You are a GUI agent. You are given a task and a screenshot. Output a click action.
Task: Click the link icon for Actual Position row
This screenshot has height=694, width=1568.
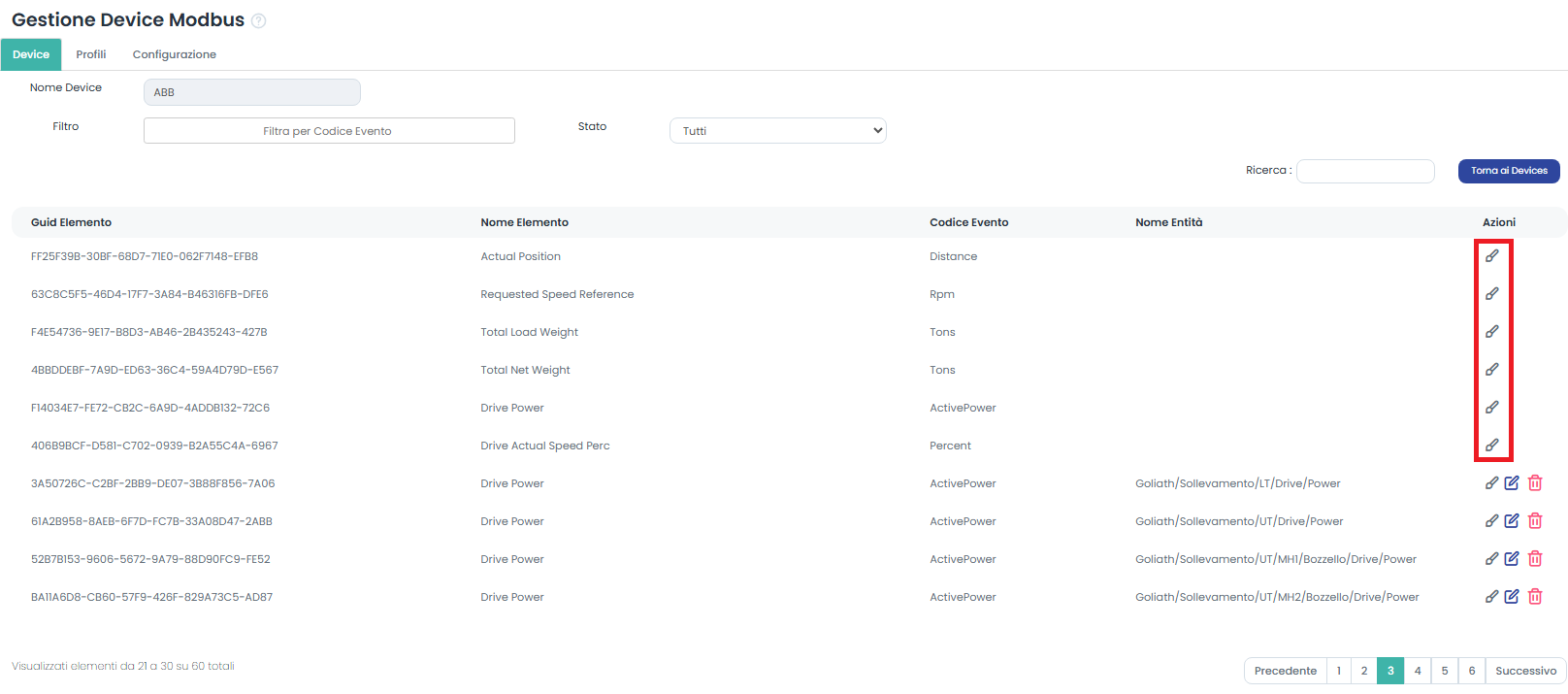tap(1491, 256)
